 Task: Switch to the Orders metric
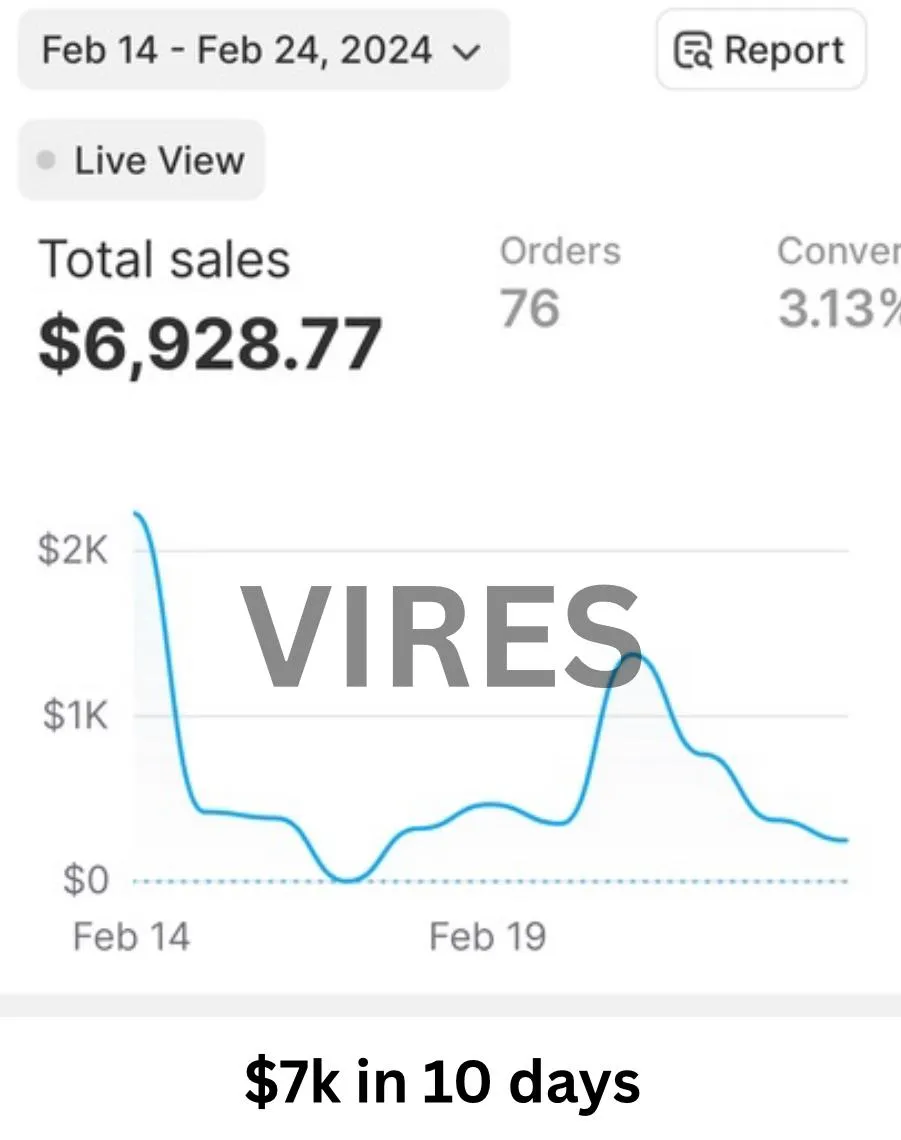point(560,252)
